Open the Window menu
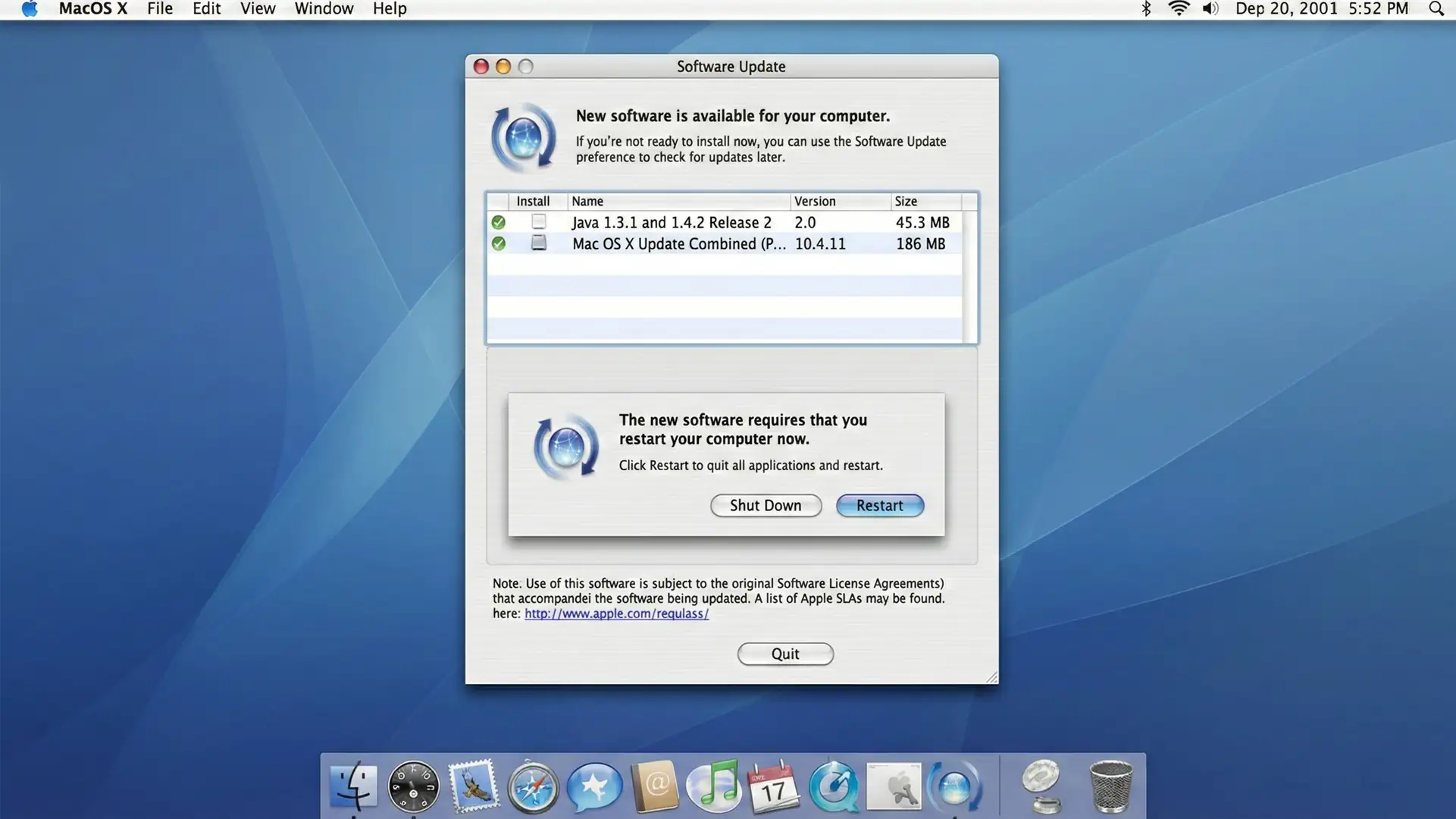The width and height of the screenshot is (1456, 819). [x=324, y=9]
